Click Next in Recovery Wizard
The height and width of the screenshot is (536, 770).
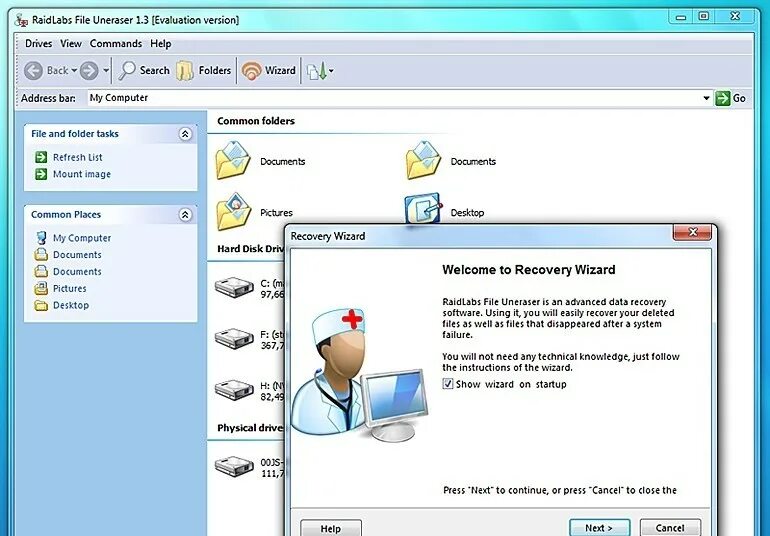point(600,528)
